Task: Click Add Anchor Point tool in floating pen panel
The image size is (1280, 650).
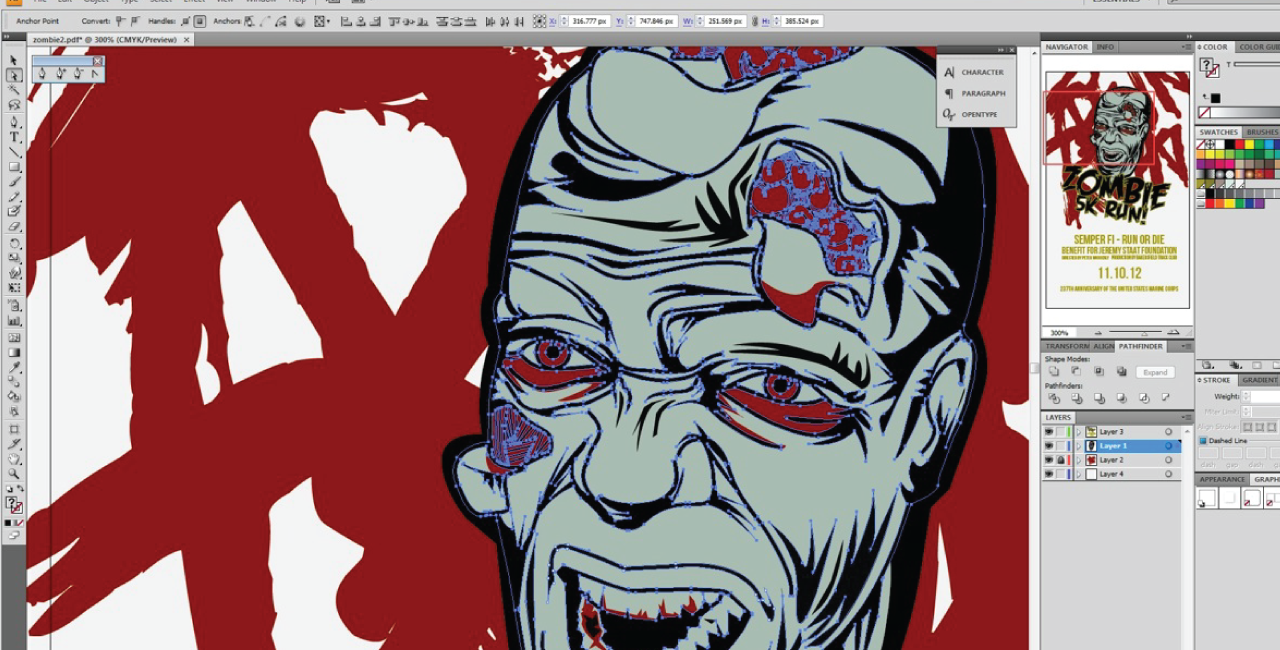Action: coord(61,73)
